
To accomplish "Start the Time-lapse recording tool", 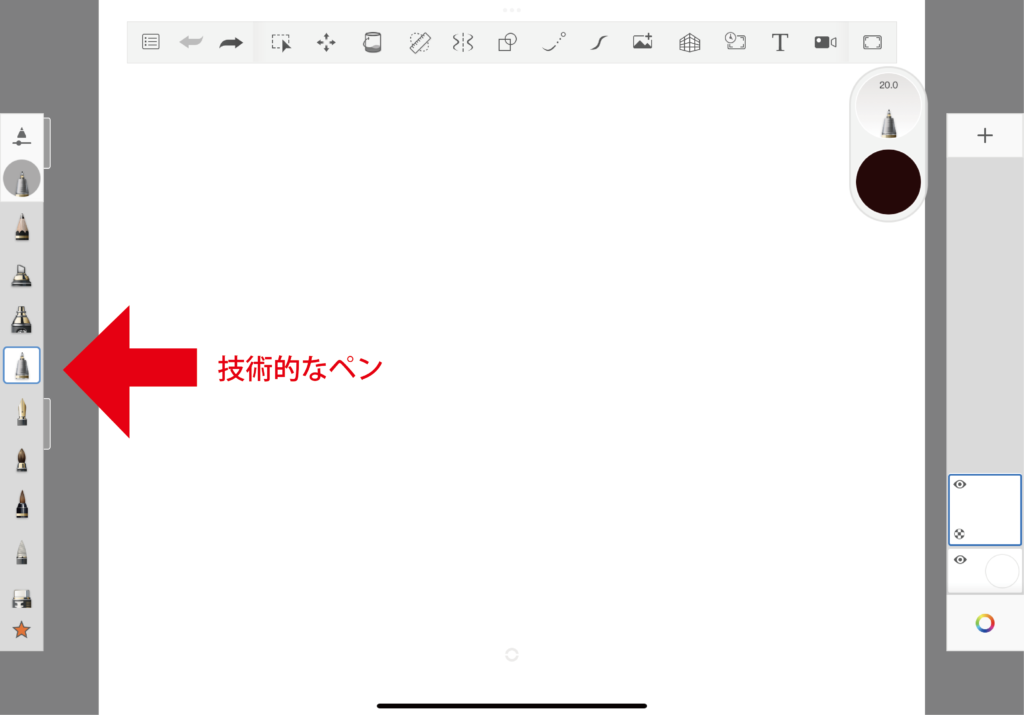I will [735, 42].
